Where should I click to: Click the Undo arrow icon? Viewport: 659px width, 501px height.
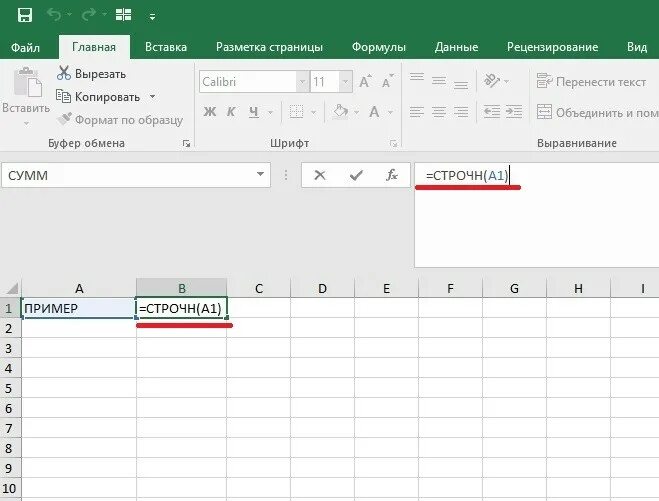click(x=53, y=15)
